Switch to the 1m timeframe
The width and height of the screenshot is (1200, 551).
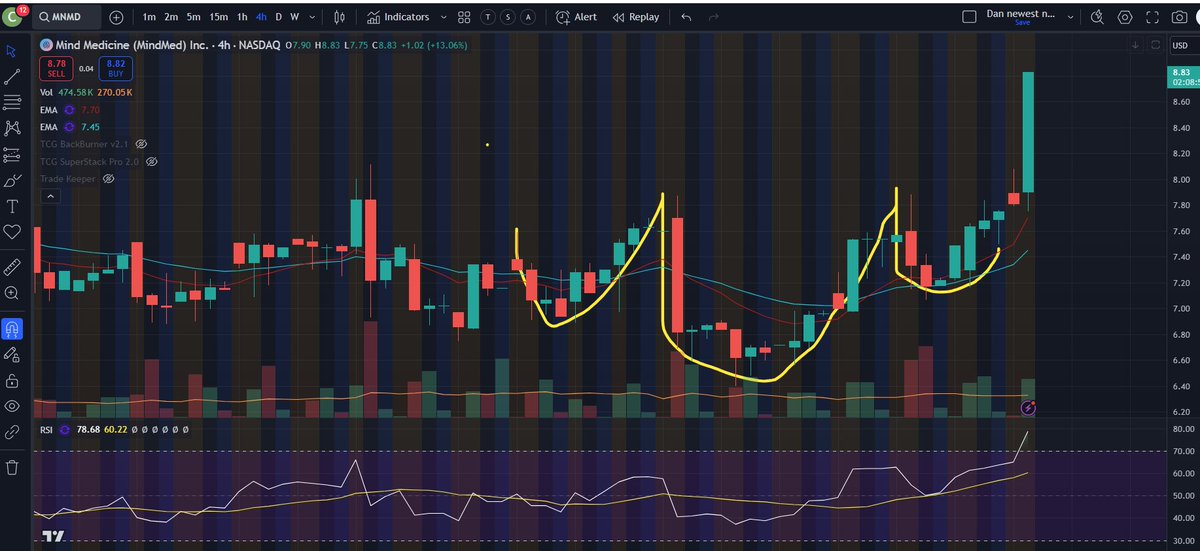click(x=149, y=17)
